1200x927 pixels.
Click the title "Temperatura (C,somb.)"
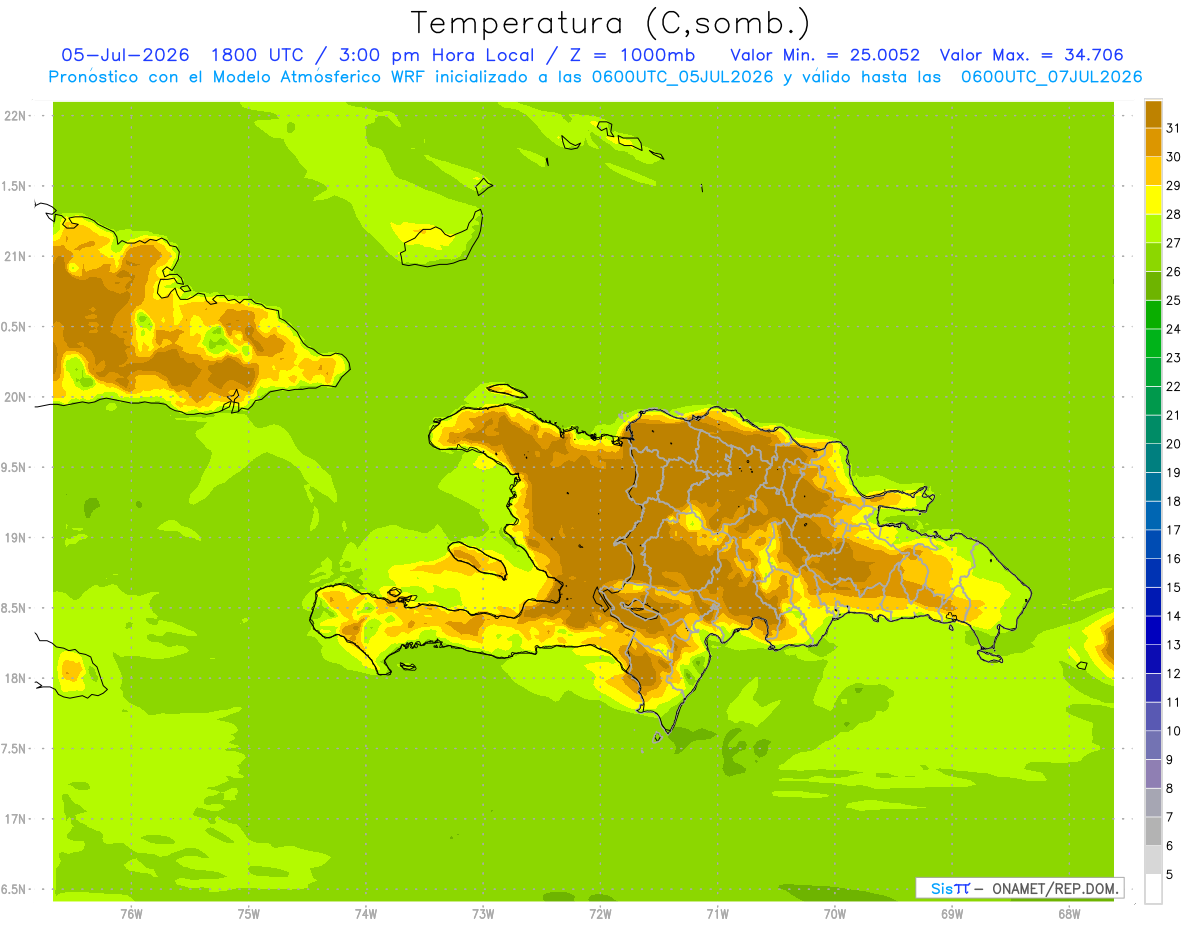click(611, 23)
